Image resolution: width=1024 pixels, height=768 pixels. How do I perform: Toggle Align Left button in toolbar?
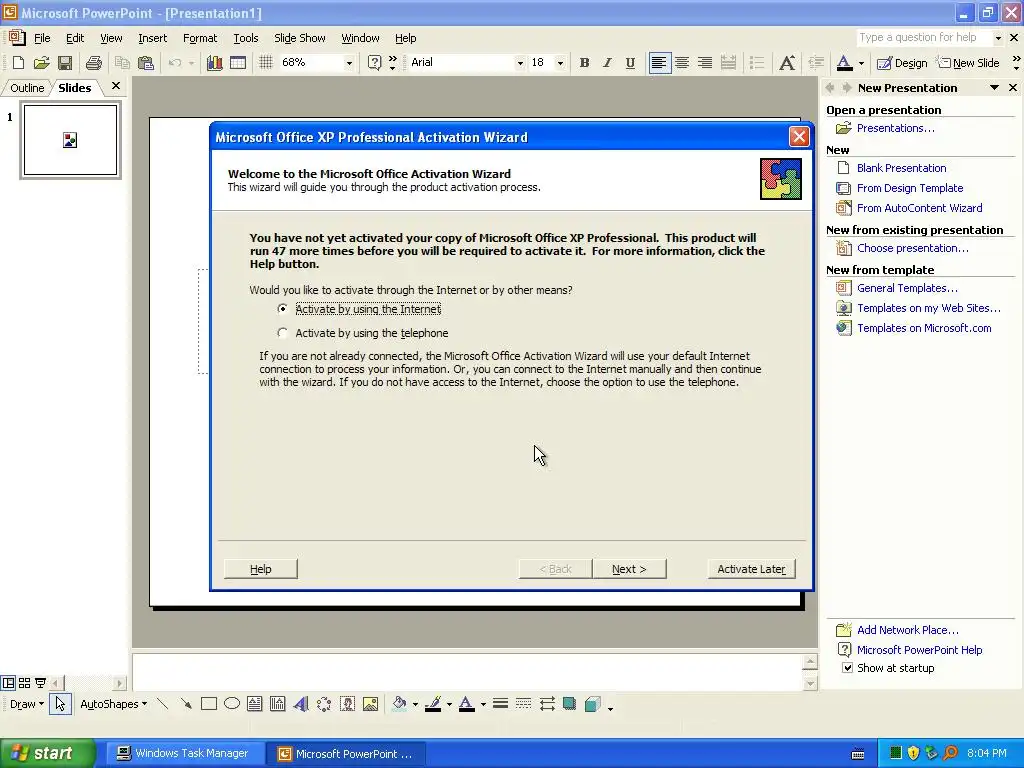point(660,63)
